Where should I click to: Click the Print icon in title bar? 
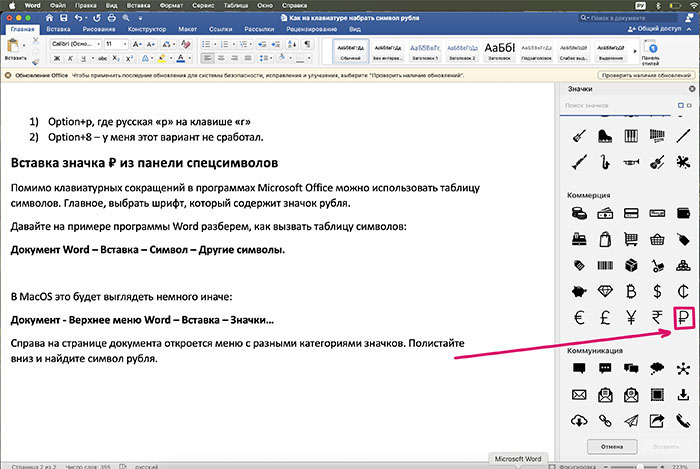(x=112, y=18)
